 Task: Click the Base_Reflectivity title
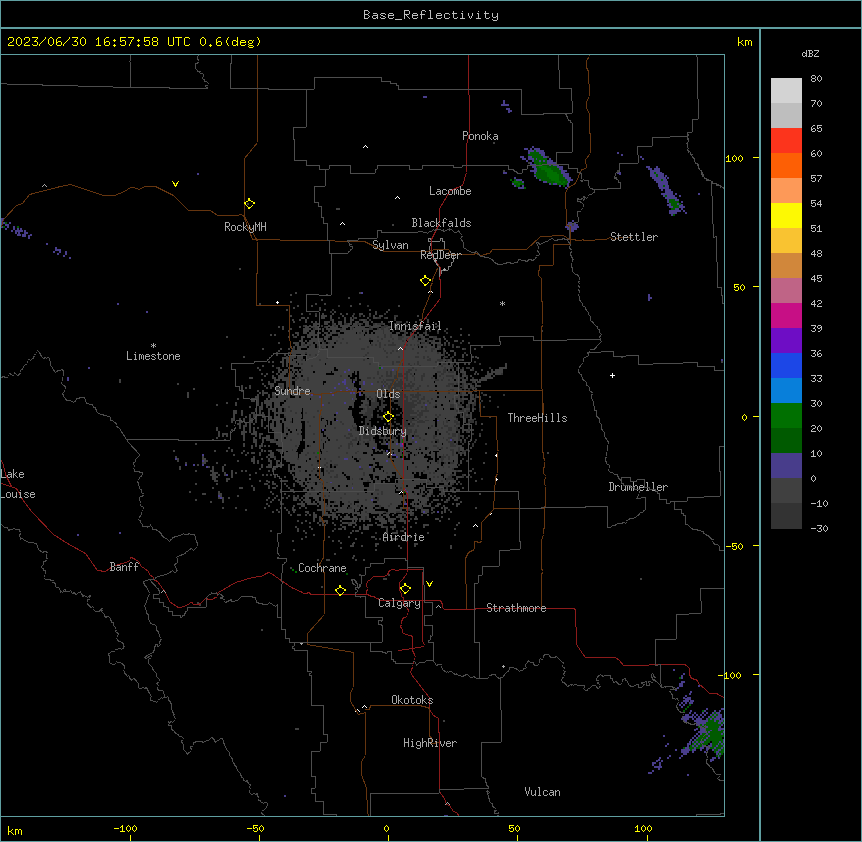tap(431, 15)
